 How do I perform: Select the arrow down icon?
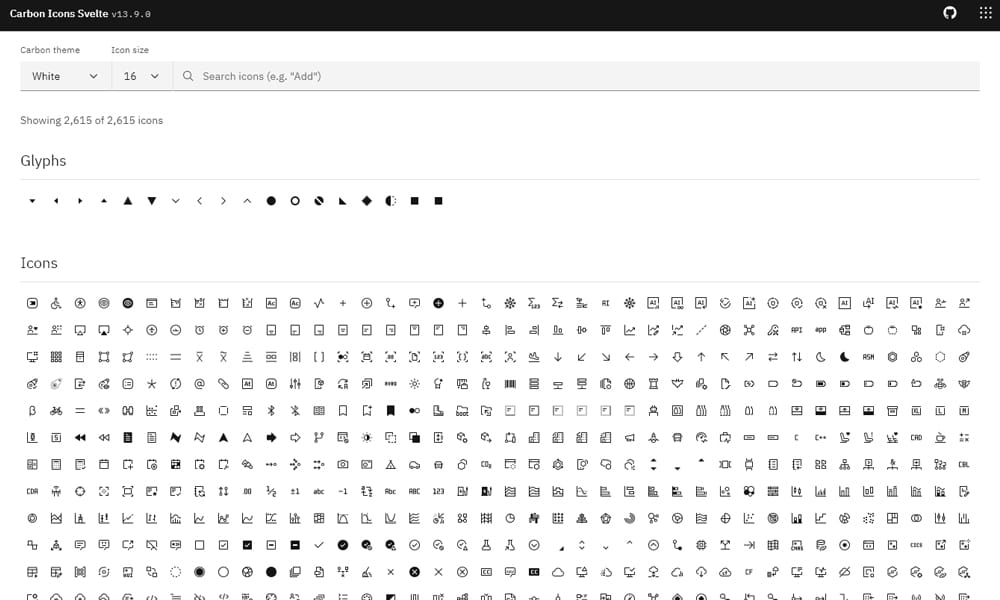[x=558, y=357]
